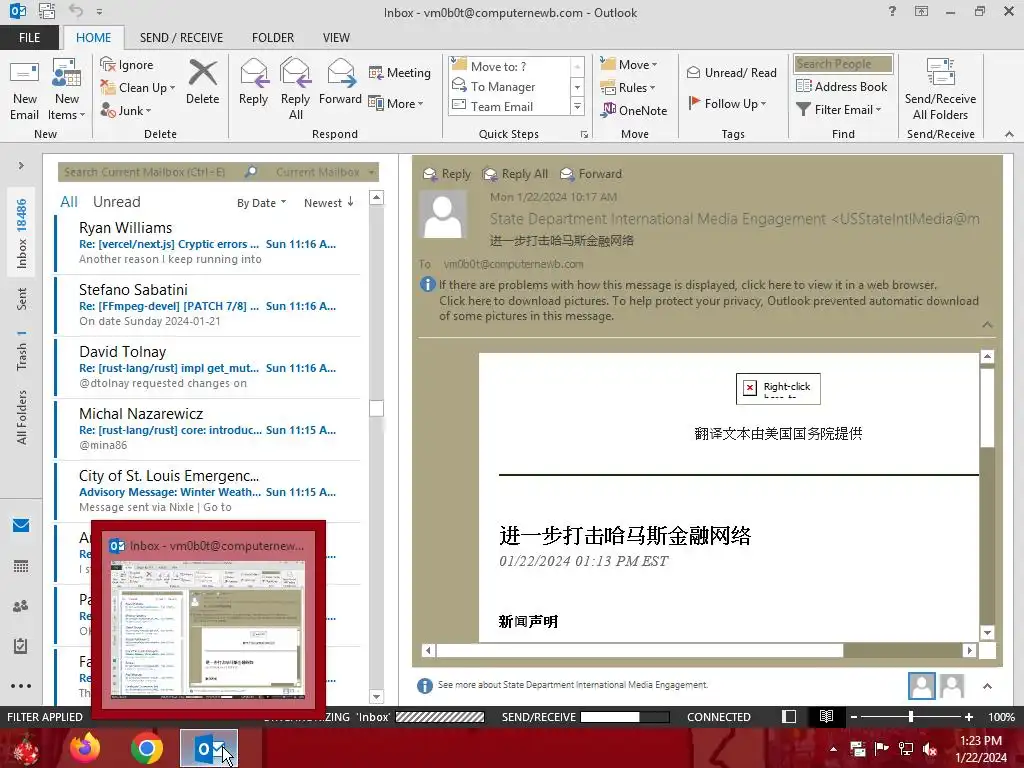Click the Search People field
The width and height of the screenshot is (1024, 768).
pos(843,63)
